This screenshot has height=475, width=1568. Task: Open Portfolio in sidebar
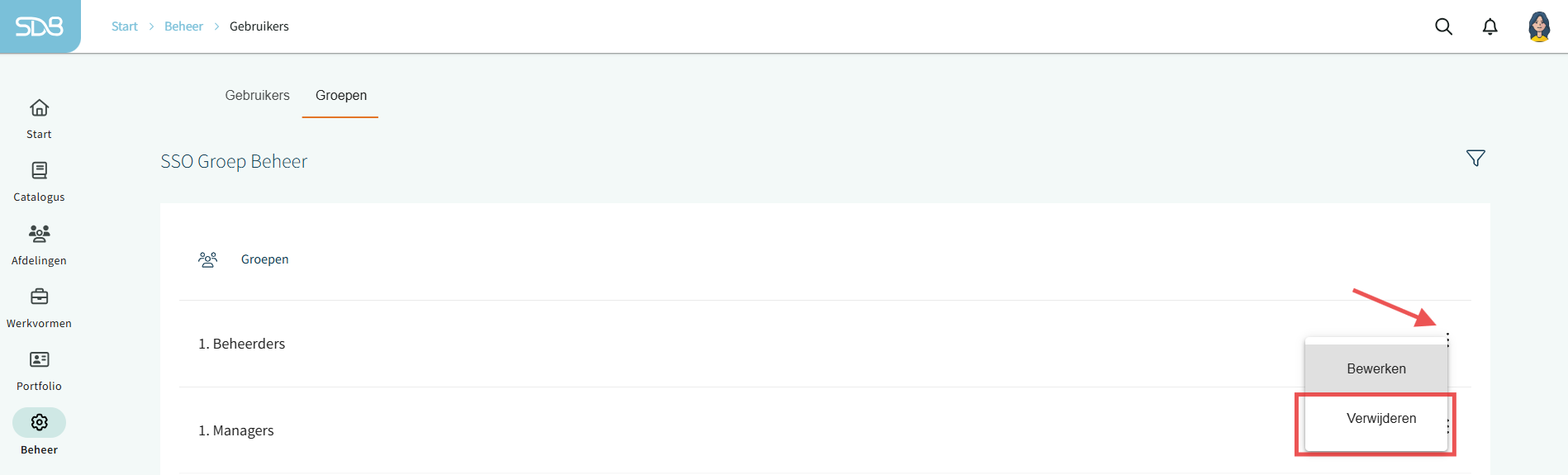tap(39, 370)
